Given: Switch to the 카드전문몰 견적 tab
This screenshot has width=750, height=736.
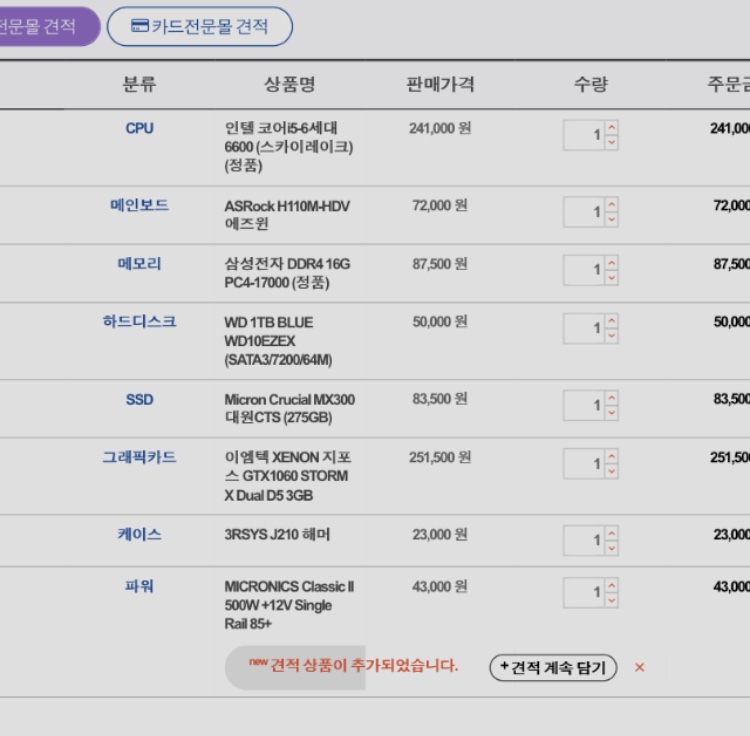Looking at the screenshot, I should pos(200,27).
